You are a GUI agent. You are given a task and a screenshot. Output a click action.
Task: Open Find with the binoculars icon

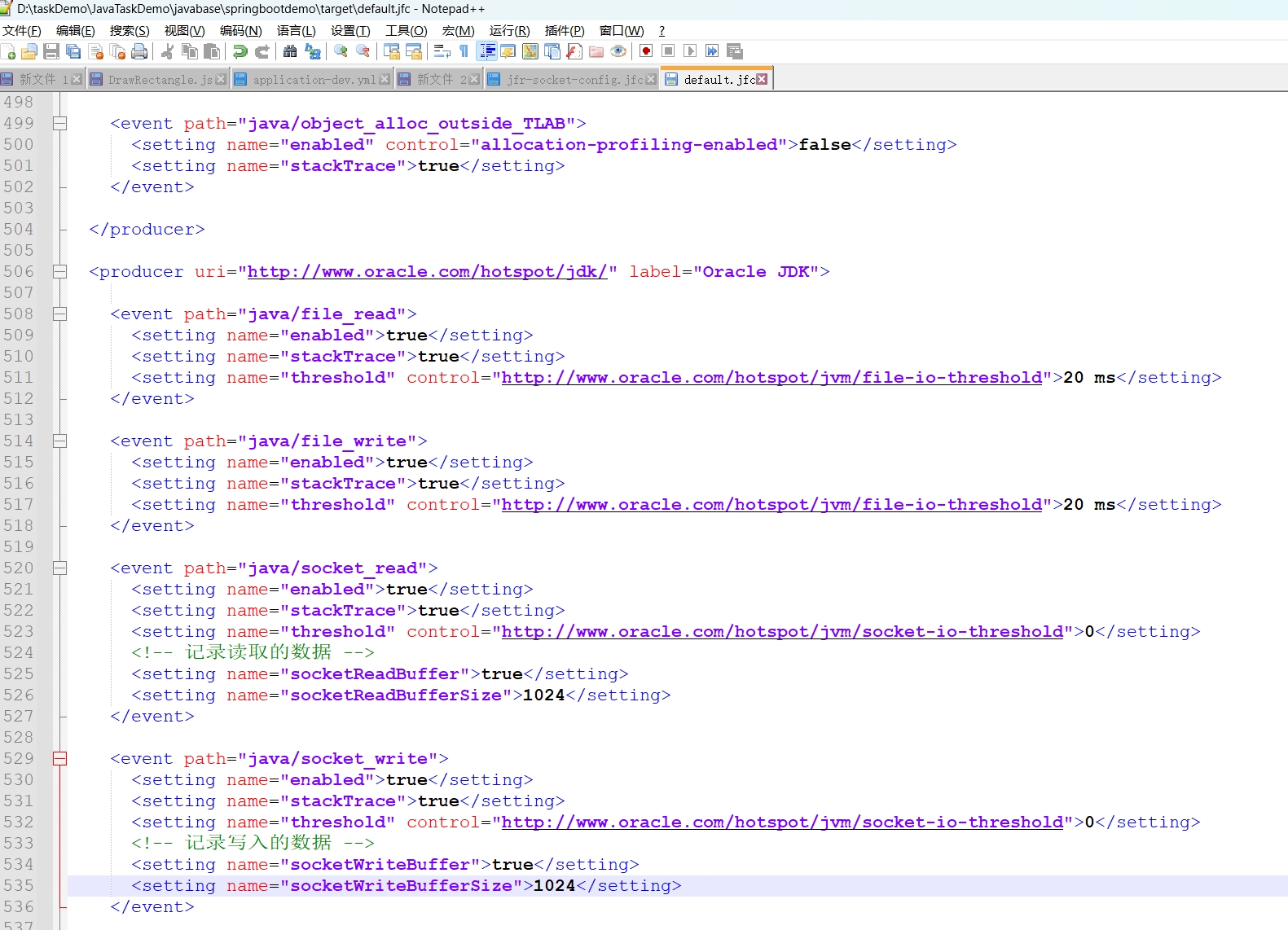(x=290, y=51)
